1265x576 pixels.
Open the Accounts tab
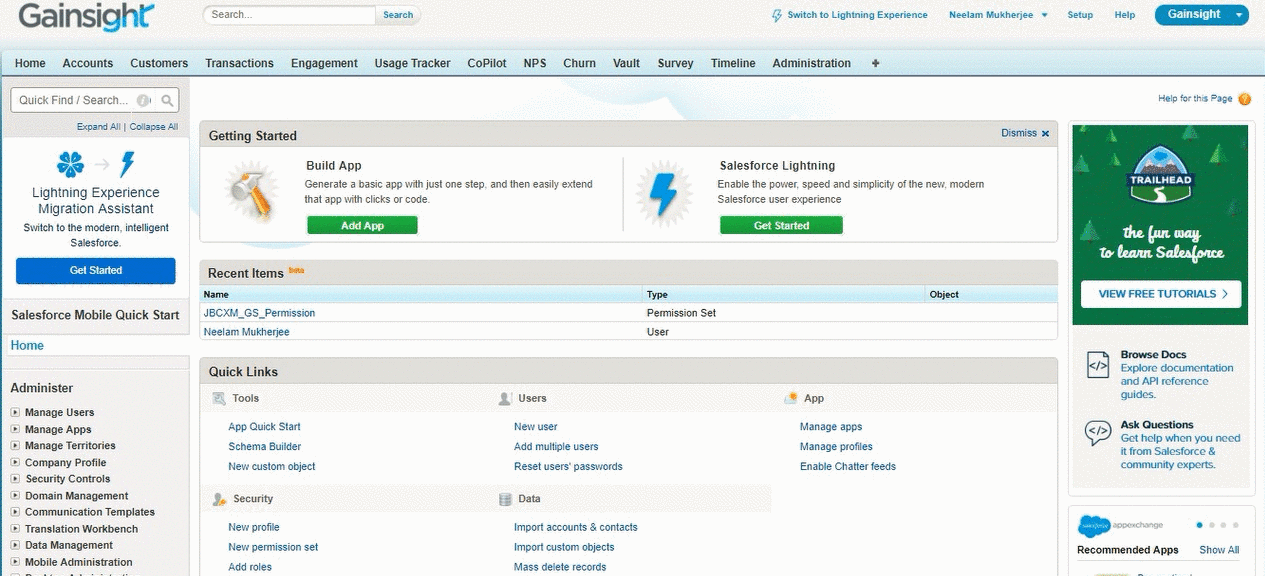(88, 63)
